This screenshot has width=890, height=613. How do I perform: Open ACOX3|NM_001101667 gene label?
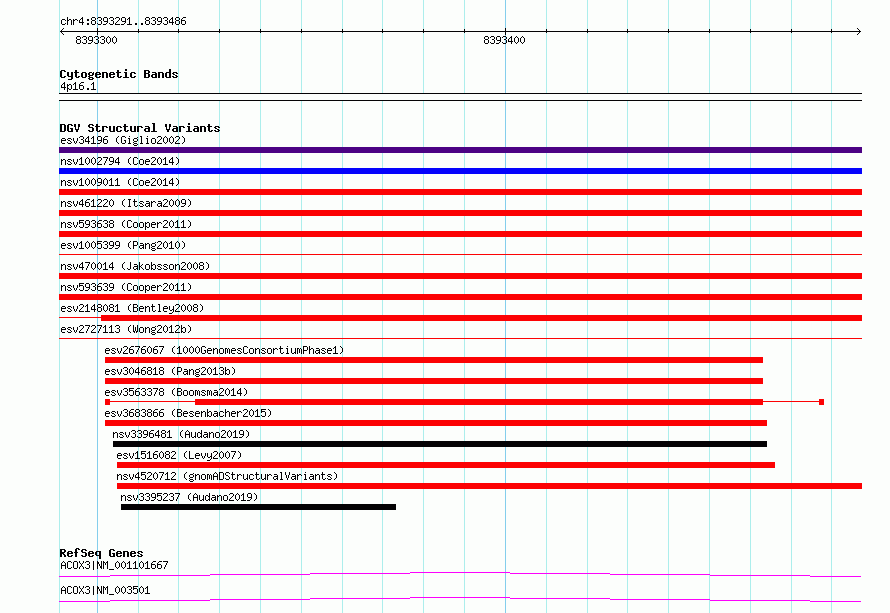114,565
